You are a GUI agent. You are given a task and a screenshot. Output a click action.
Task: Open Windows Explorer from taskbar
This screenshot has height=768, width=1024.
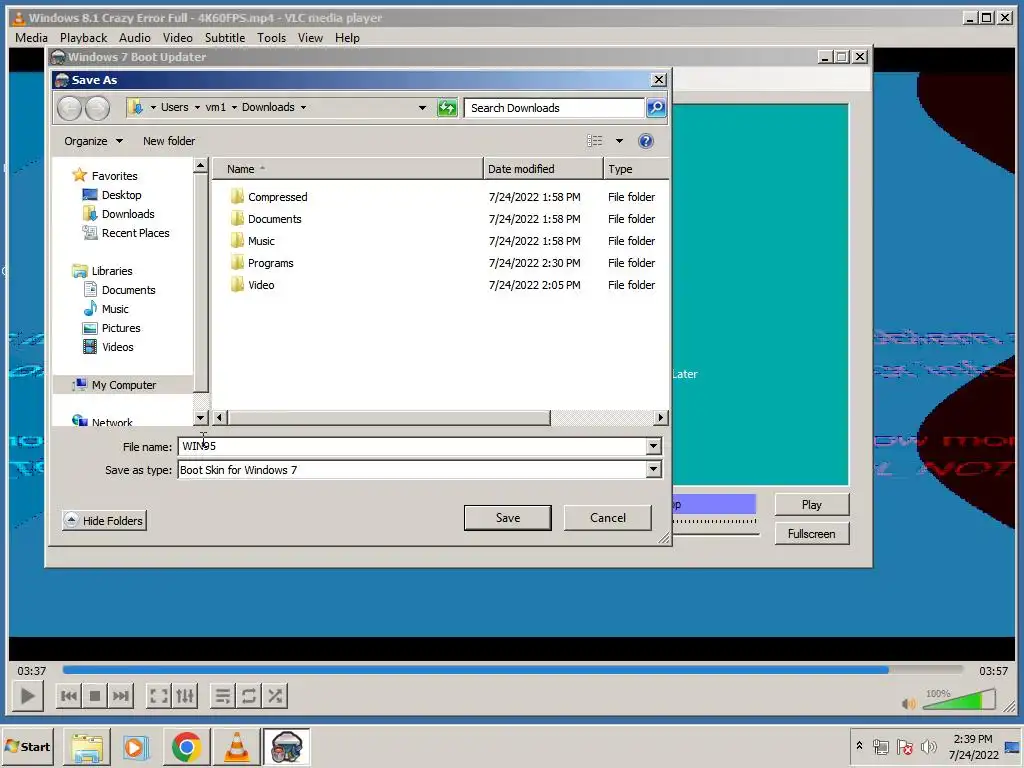86,746
